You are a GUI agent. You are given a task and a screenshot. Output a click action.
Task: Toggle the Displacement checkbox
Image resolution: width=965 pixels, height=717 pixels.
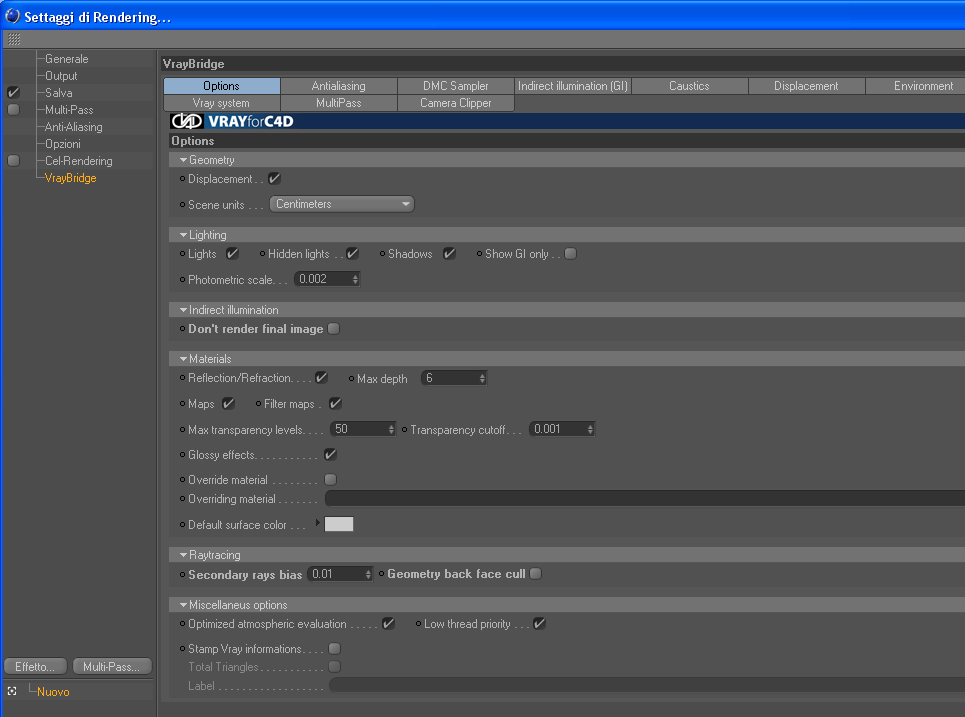274,178
